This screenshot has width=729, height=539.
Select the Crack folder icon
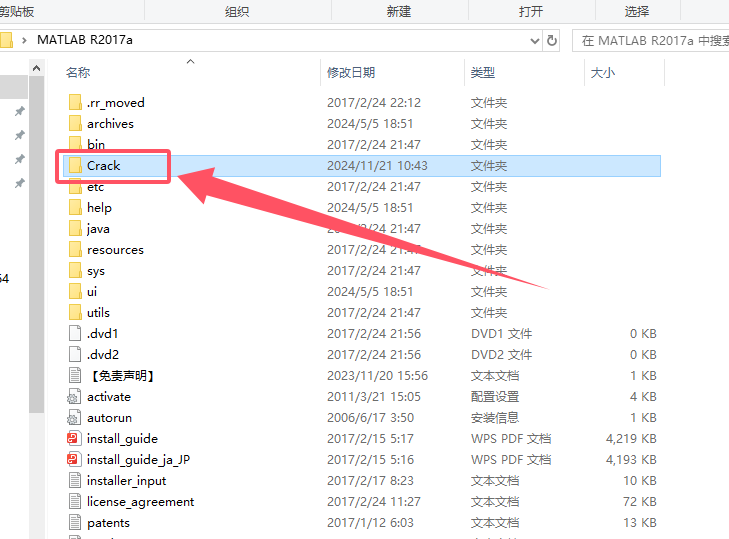(x=75, y=165)
